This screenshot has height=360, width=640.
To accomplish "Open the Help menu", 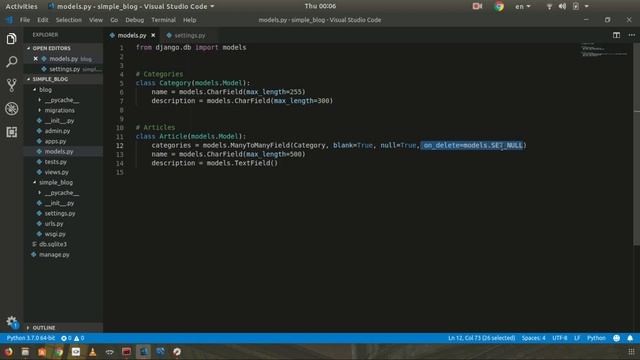I will click(x=189, y=20).
